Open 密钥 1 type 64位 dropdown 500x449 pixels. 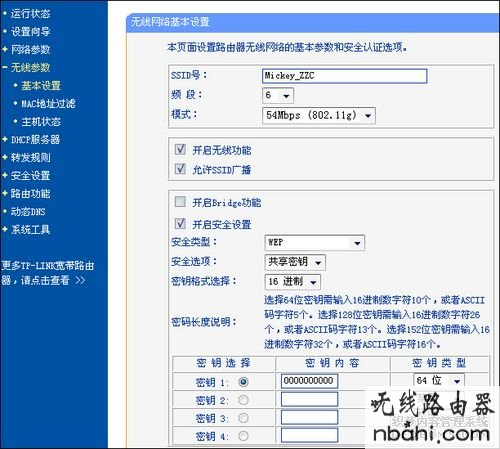click(x=439, y=380)
